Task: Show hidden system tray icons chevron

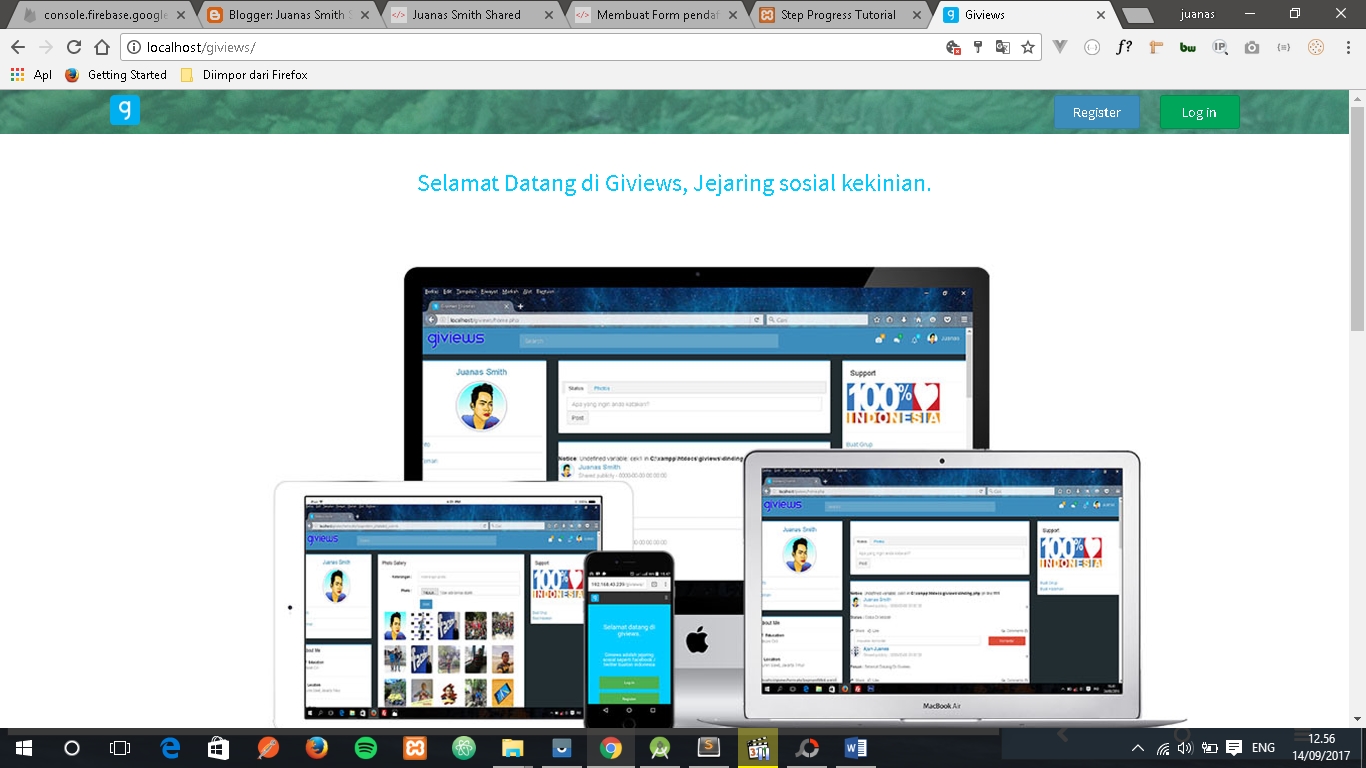Action: [1137, 748]
